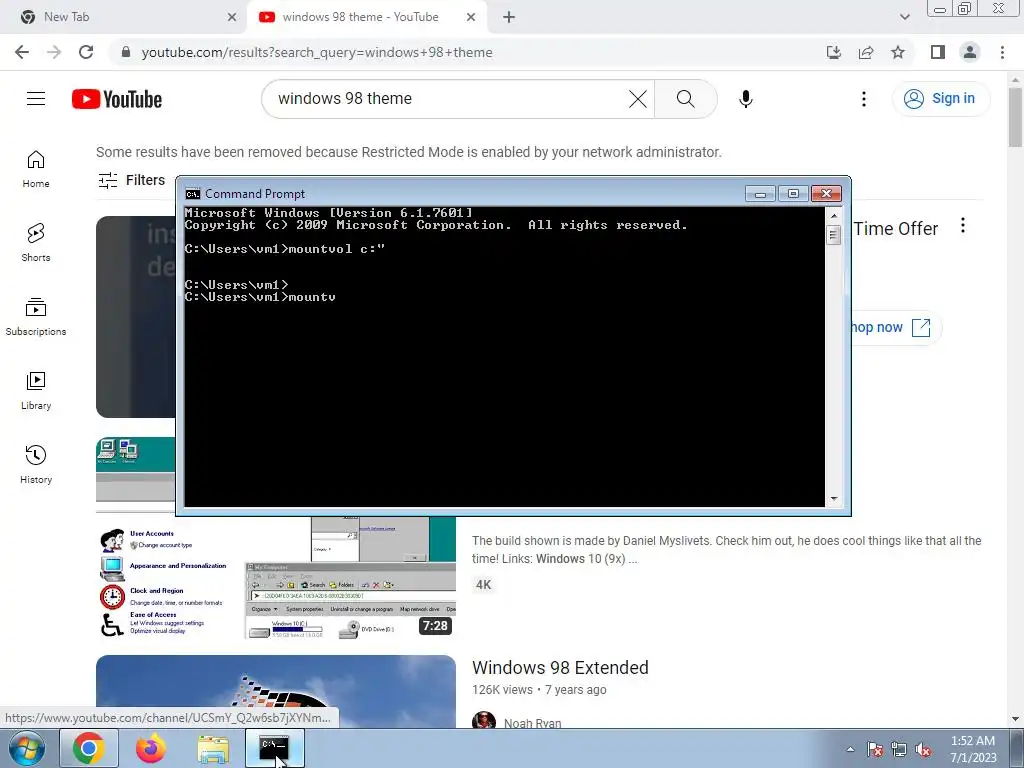This screenshot has width=1024, height=768.
Task: Open Chrome's forward navigation arrow
Action: click(x=54, y=52)
